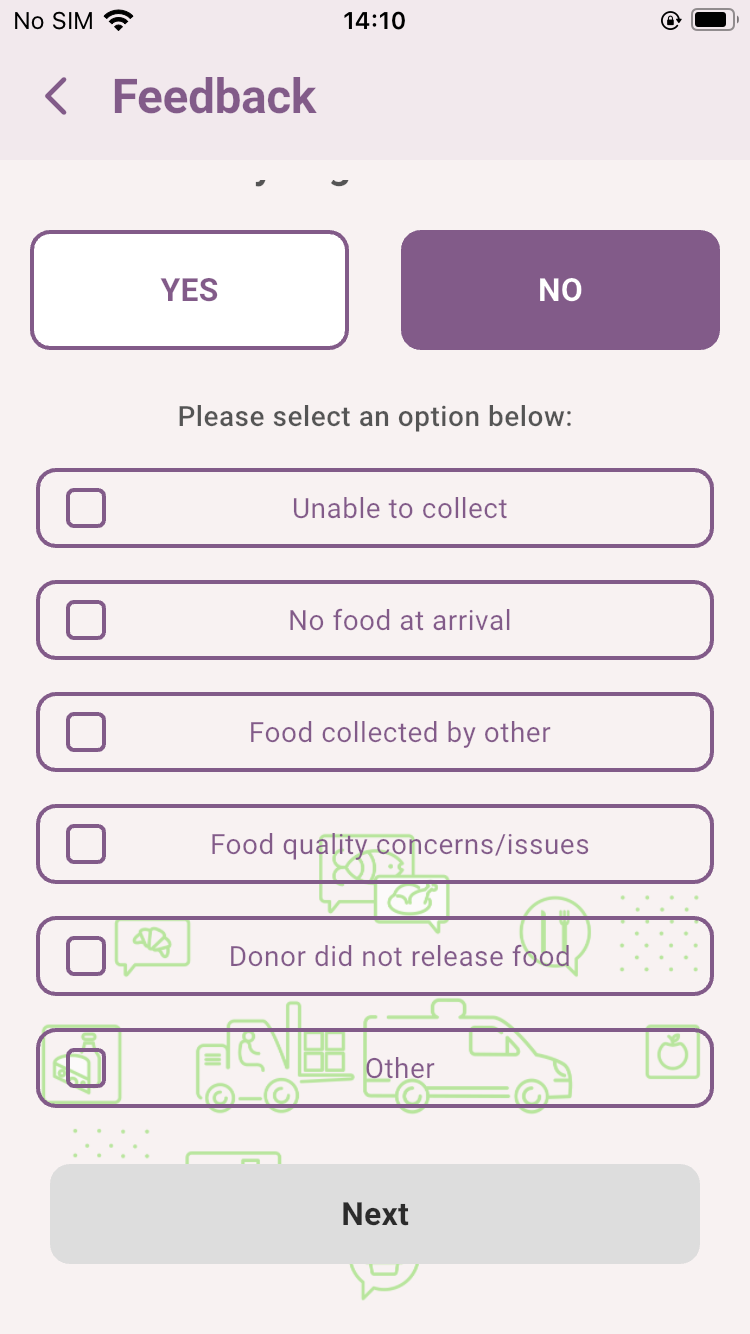
Task: Tap the rotation lock status icon
Action: [671, 21]
